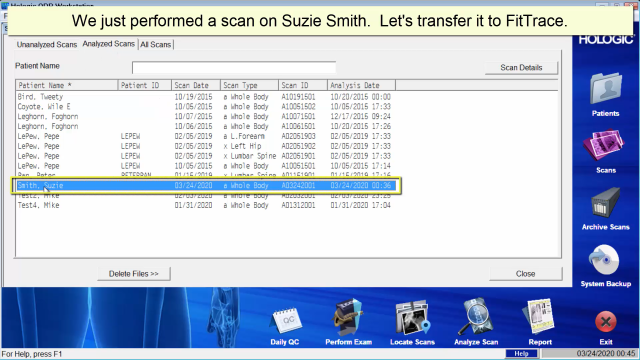Select LePew, Pepe Whole Body scan

205,166
